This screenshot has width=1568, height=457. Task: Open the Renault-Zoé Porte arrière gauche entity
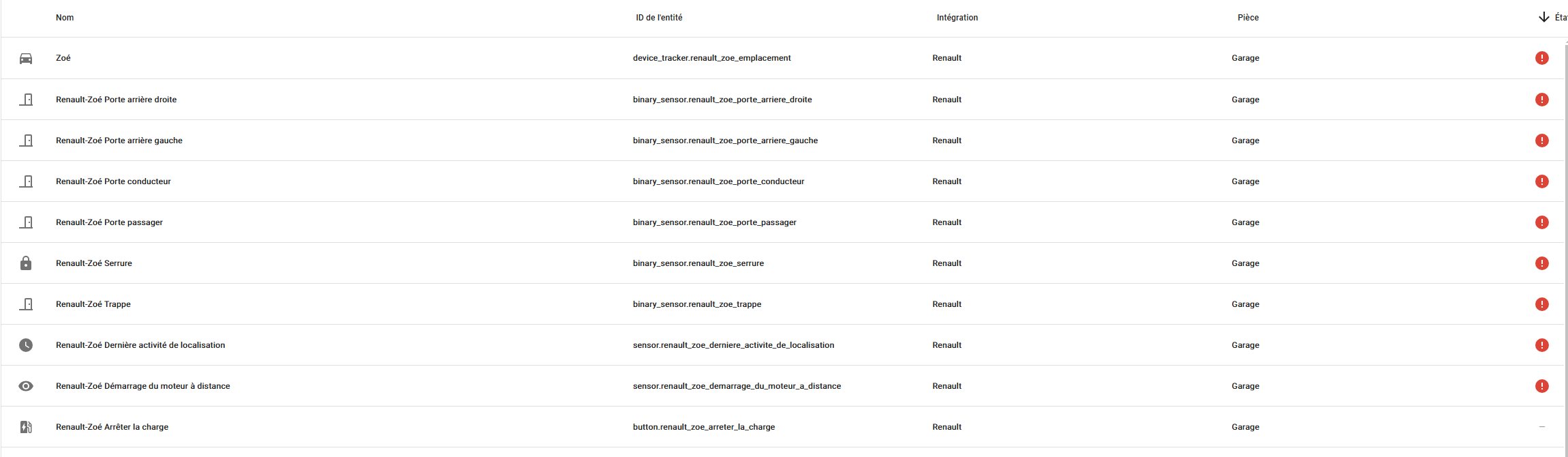[119, 141]
